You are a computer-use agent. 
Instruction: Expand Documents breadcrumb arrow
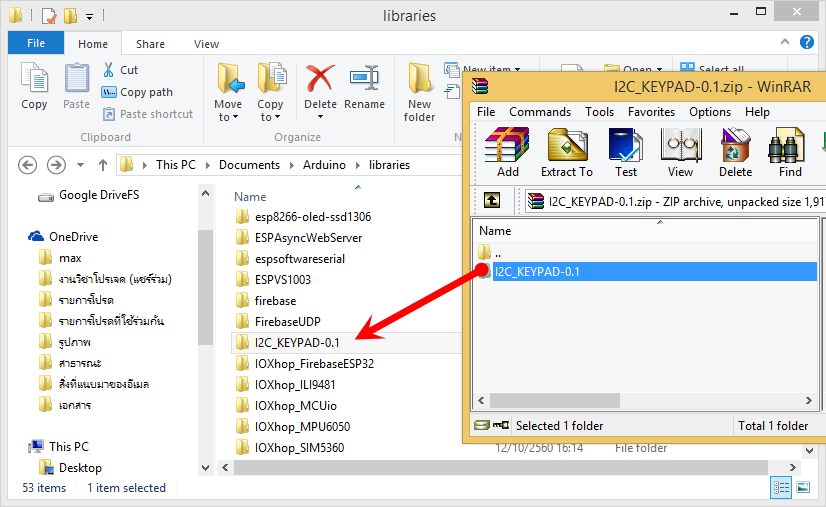click(292, 165)
